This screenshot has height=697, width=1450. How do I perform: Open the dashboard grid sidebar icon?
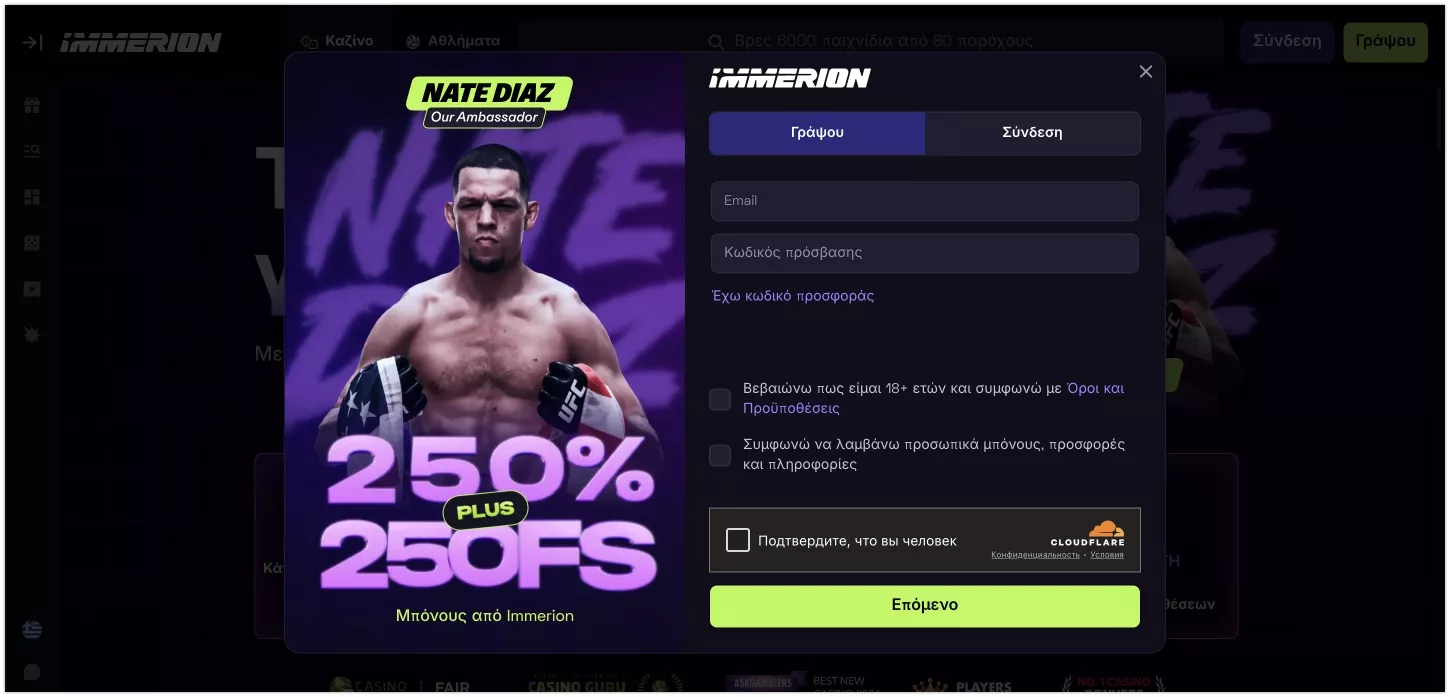tap(32, 197)
